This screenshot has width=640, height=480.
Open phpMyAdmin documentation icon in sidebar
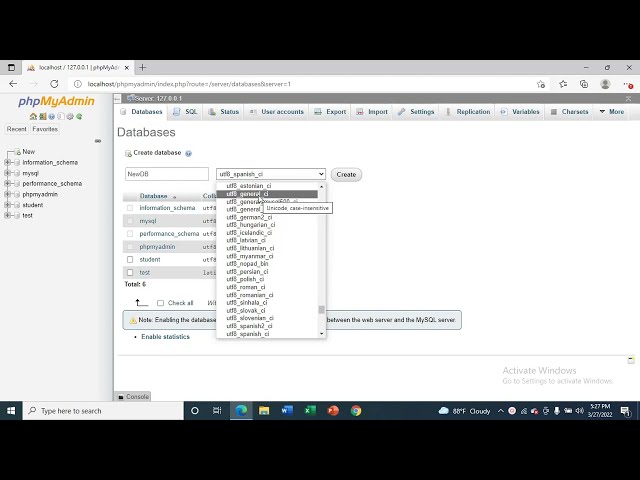click(x=52, y=116)
